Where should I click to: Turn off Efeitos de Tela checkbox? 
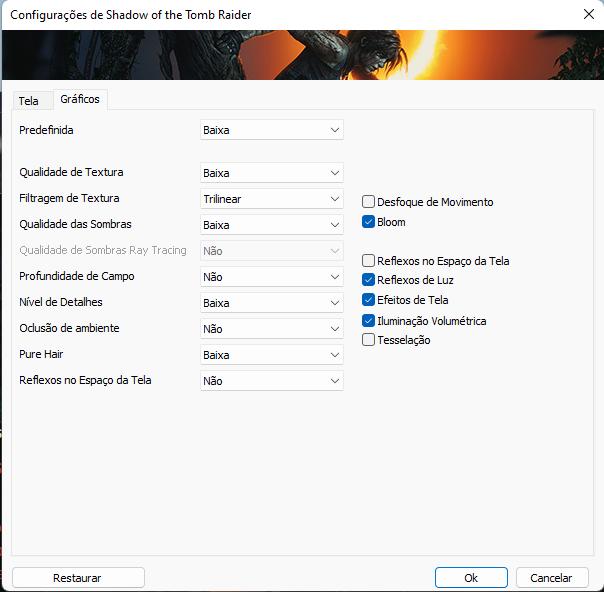click(x=369, y=300)
